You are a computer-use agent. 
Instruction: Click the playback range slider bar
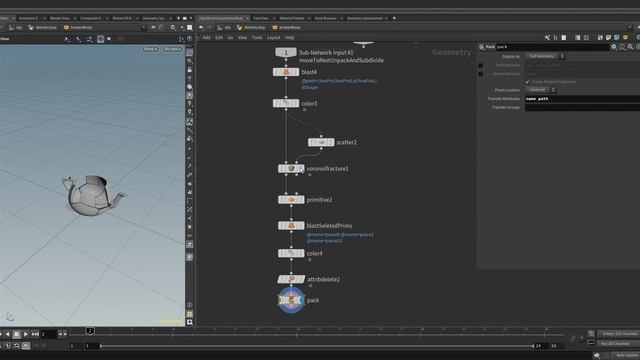click(x=317, y=346)
